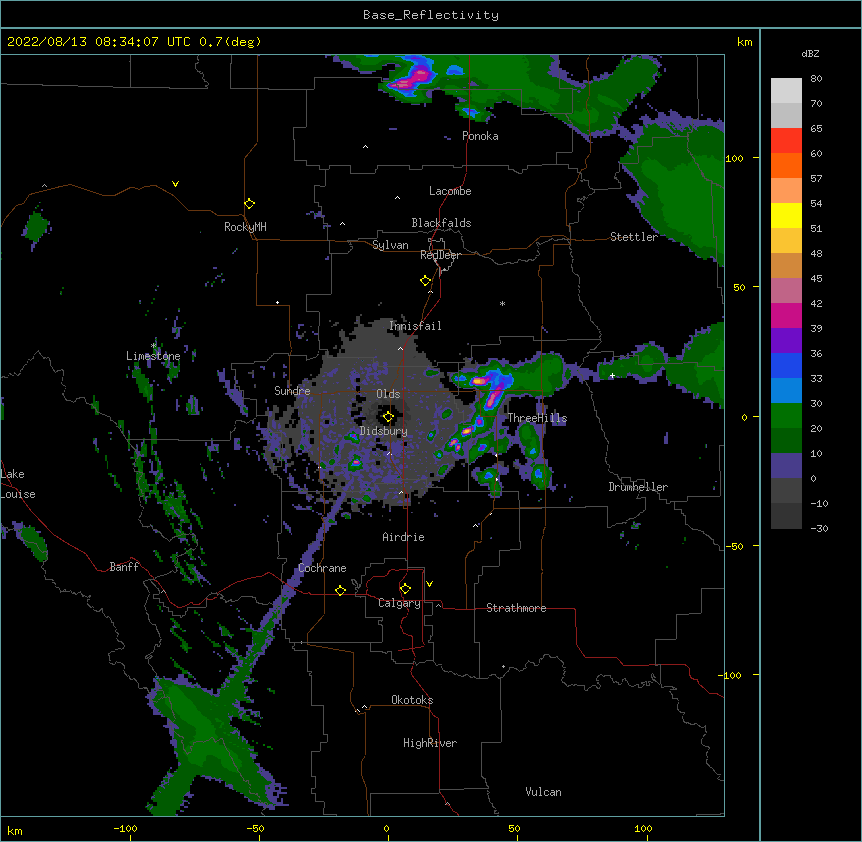Select the Vulcan label
862x842 pixels.
(543, 792)
